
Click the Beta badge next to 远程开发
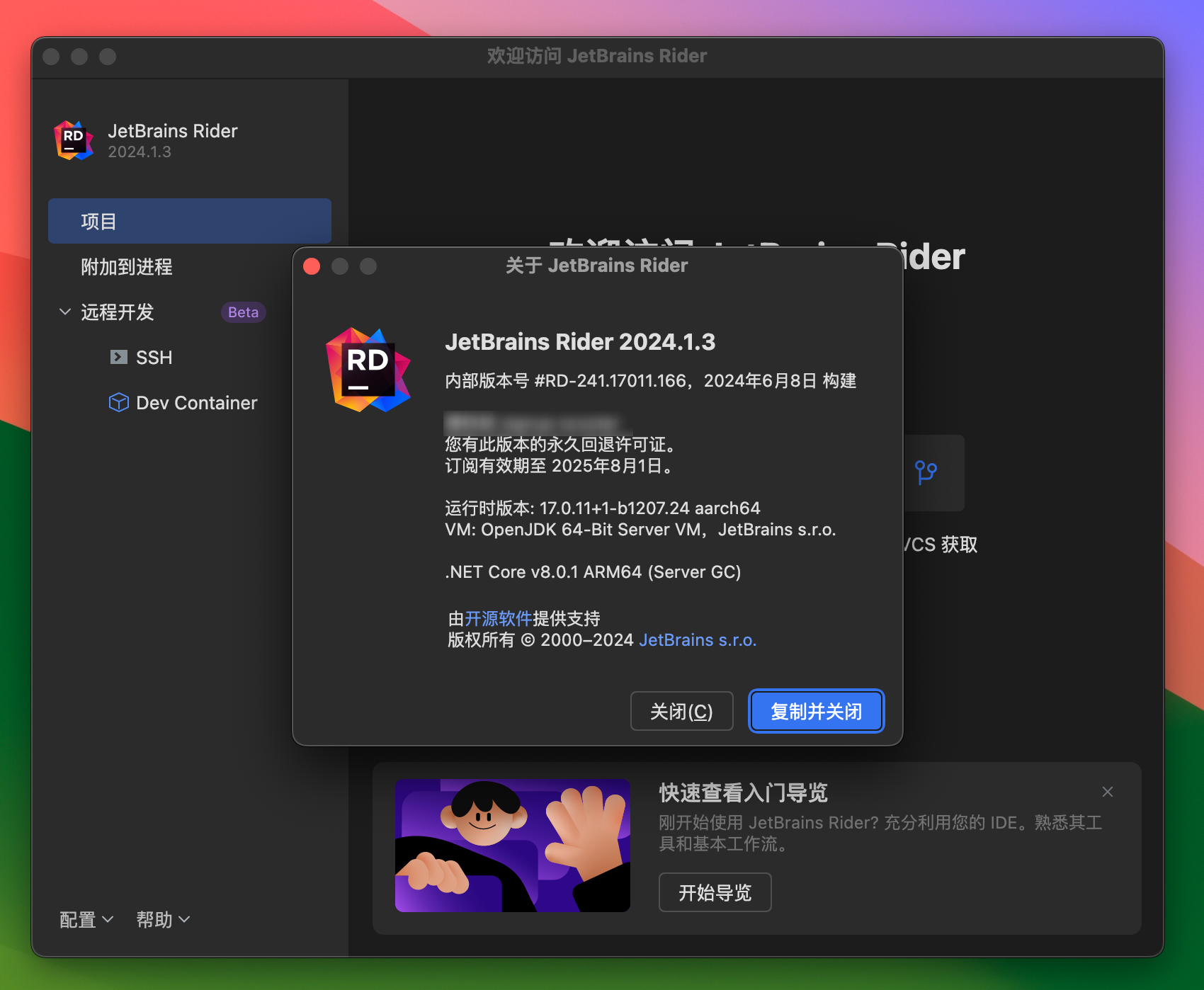click(x=243, y=312)
